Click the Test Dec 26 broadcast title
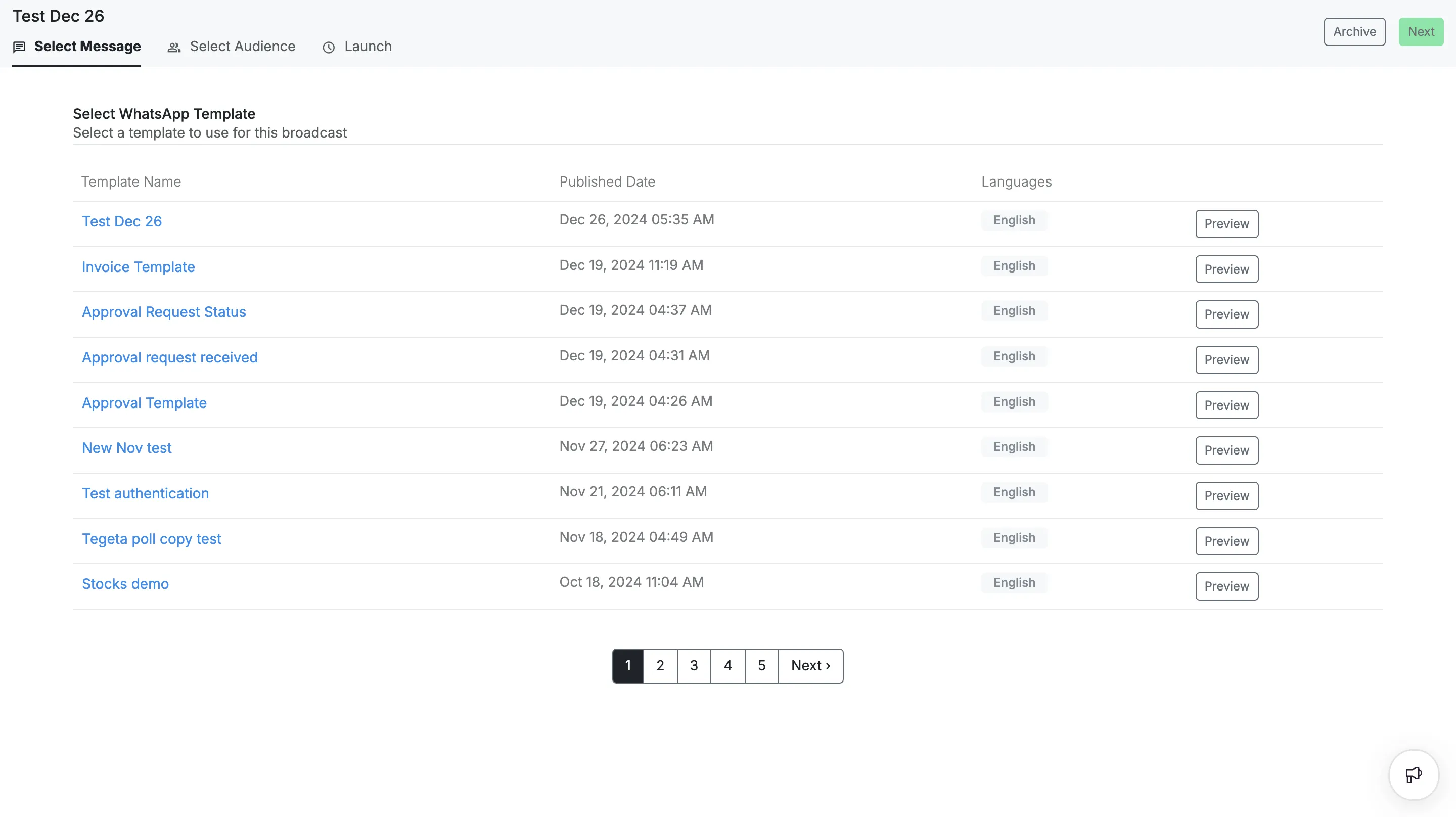 (58, 16)
